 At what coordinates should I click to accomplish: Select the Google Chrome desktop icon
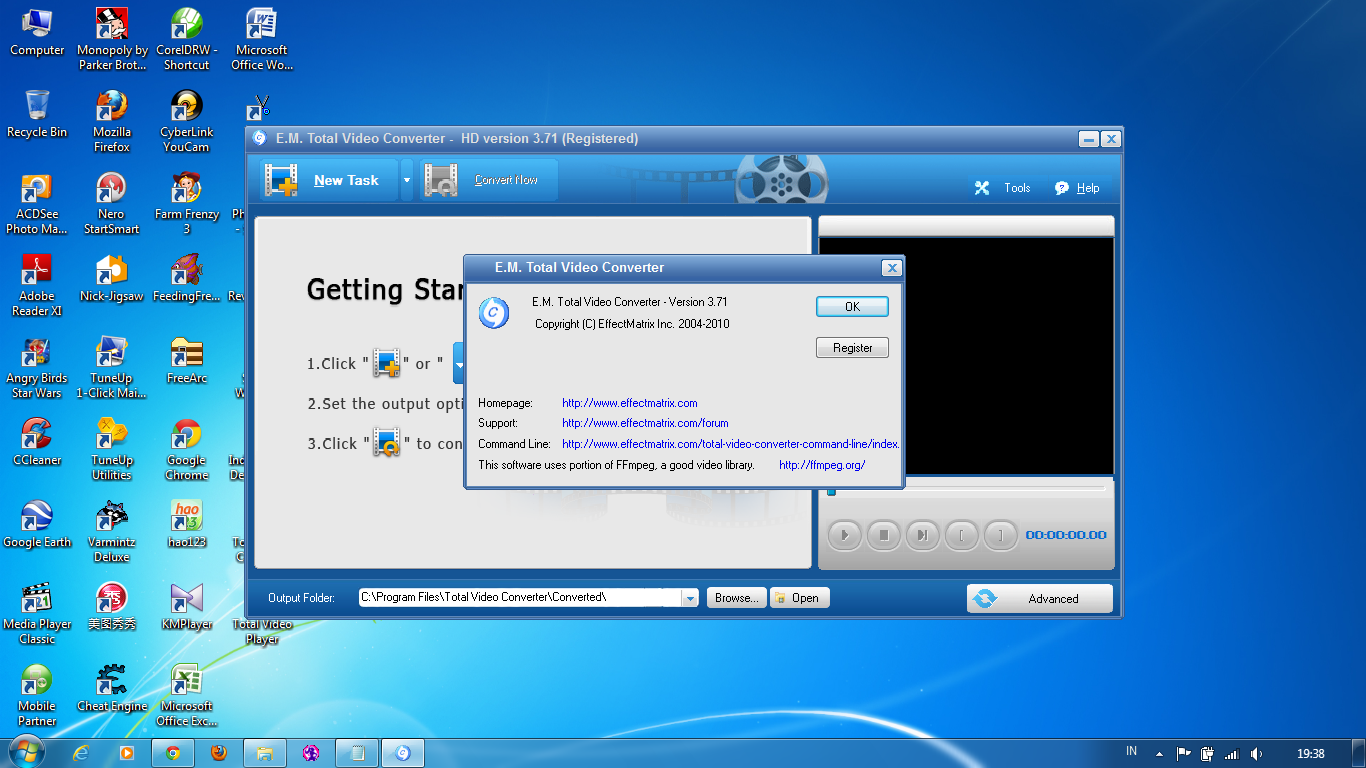187,450
